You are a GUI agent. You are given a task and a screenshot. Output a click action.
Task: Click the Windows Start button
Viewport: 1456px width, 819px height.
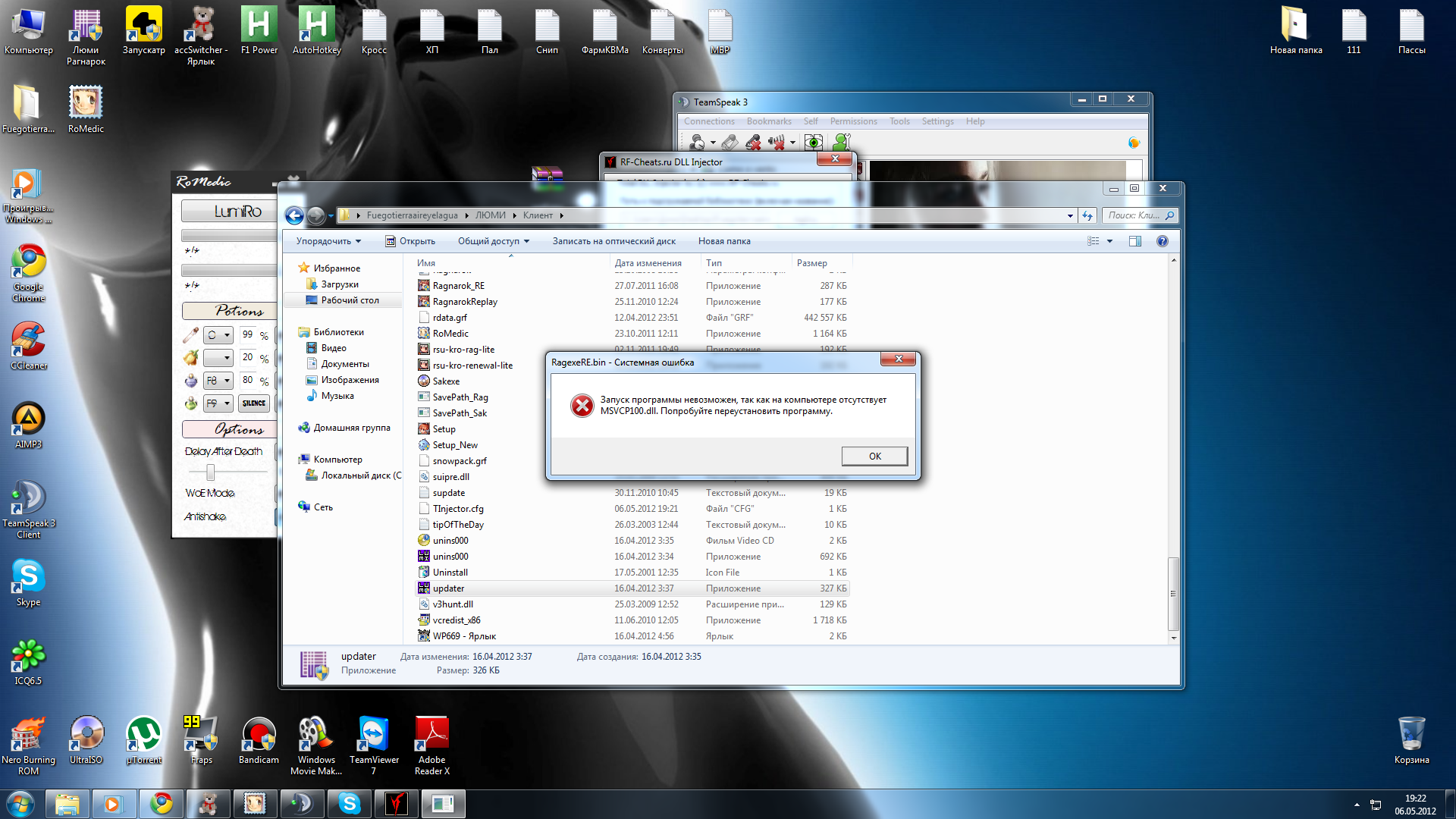click(x=20, y=803)
